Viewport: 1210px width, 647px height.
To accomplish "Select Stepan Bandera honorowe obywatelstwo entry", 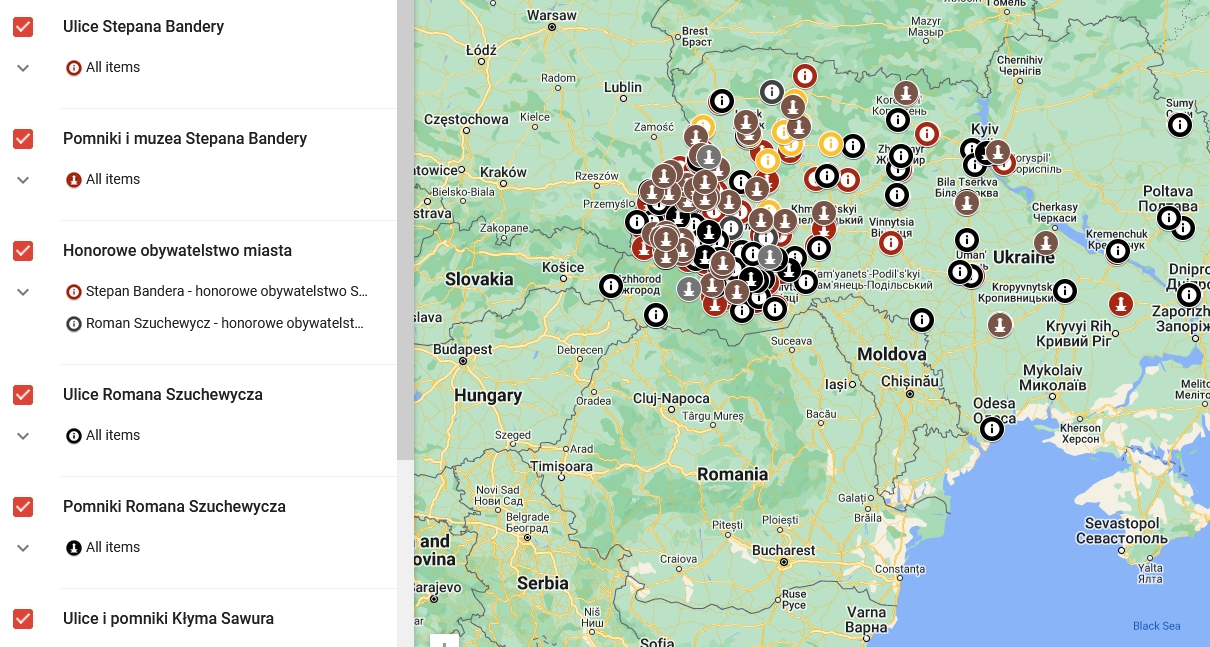I will tap(226, 292).
